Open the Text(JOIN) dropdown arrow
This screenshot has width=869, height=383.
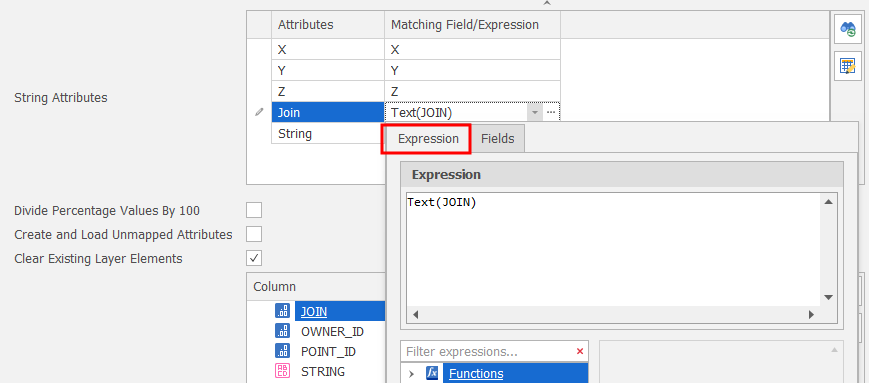(x=534, y=113)
